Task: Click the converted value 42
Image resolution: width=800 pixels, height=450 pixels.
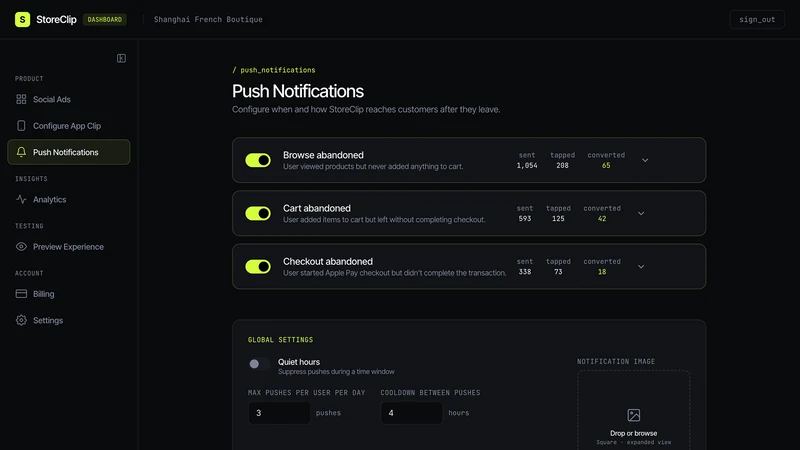Action: click(602, 218)
